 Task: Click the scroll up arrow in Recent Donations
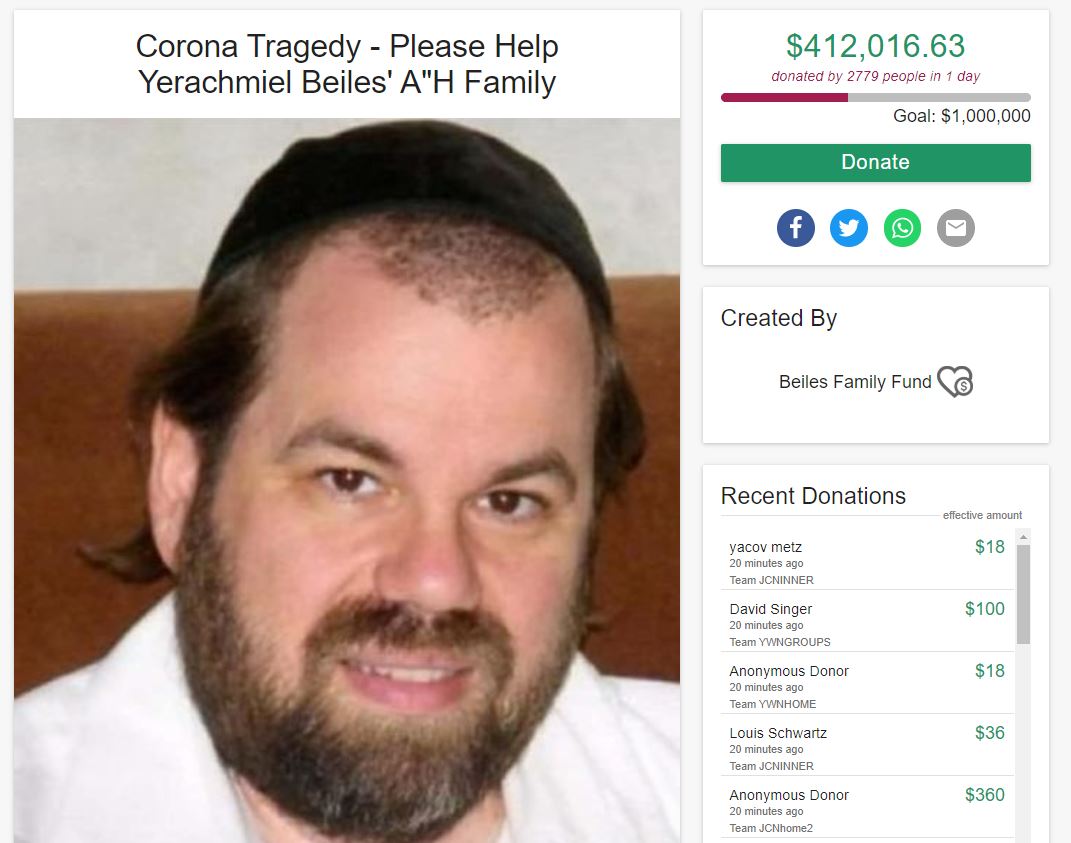(x=1023, y=537)
